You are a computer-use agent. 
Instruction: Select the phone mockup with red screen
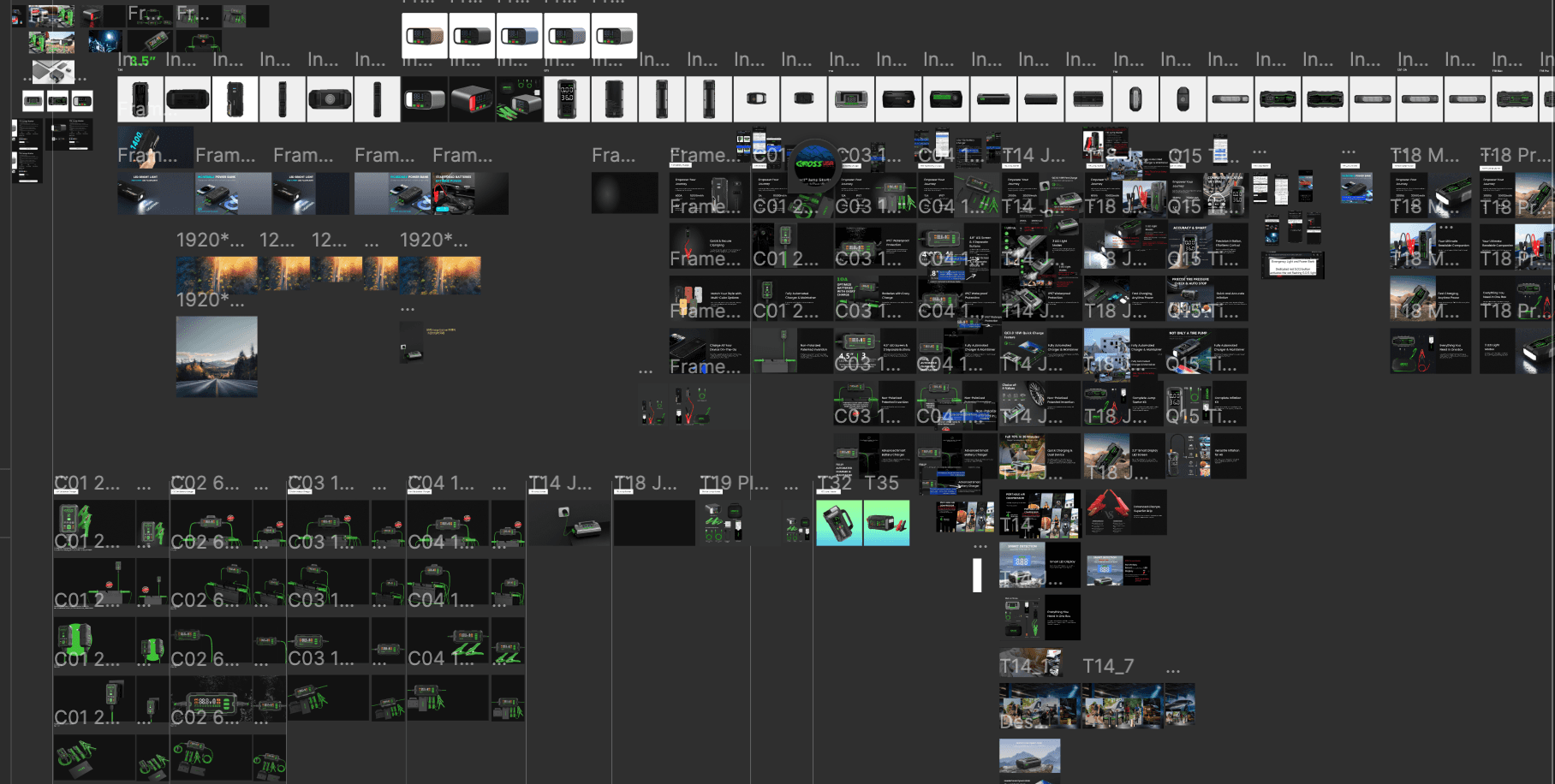(1306, 186)
